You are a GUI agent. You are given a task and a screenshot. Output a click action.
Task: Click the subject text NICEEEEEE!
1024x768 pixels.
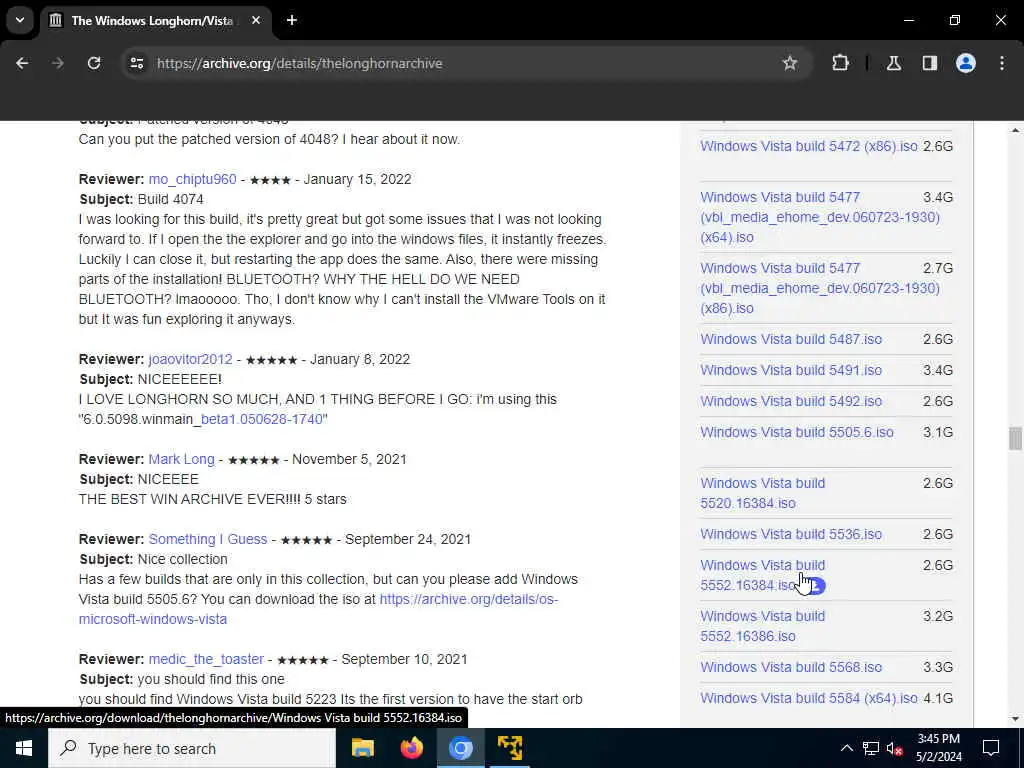pyautogui.click(x=180, y=379)
